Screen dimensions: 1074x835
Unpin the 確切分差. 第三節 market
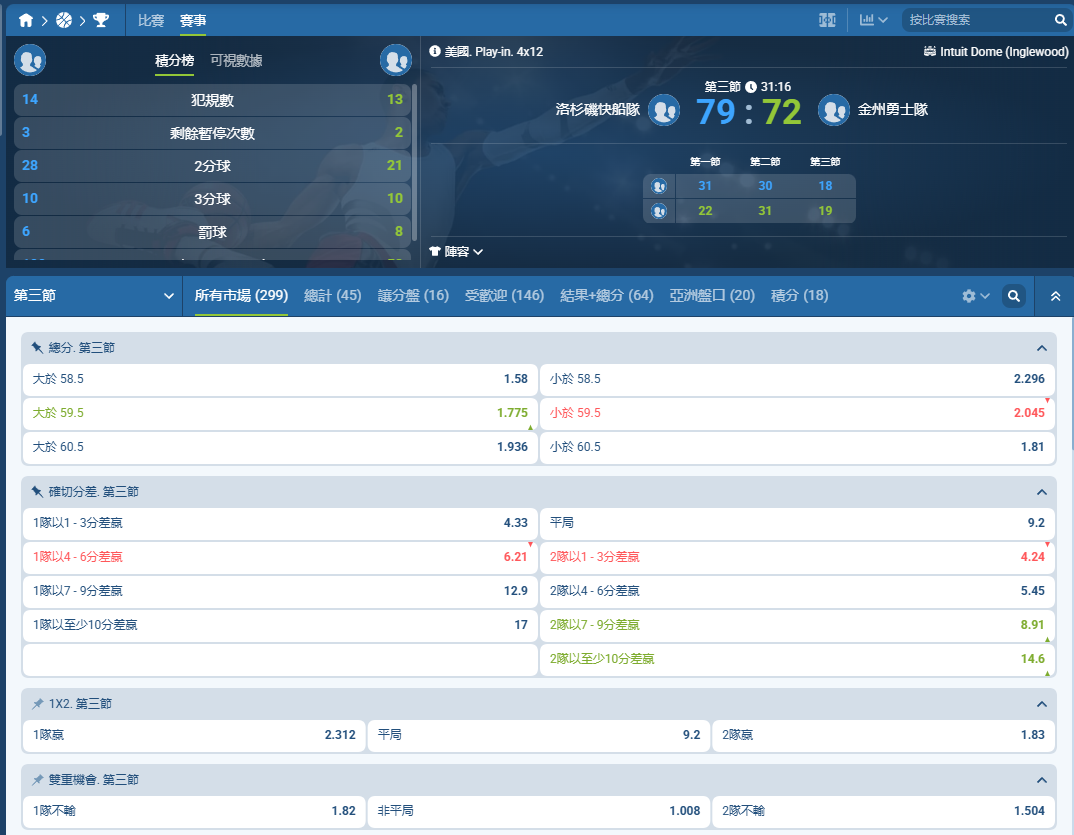38,492
